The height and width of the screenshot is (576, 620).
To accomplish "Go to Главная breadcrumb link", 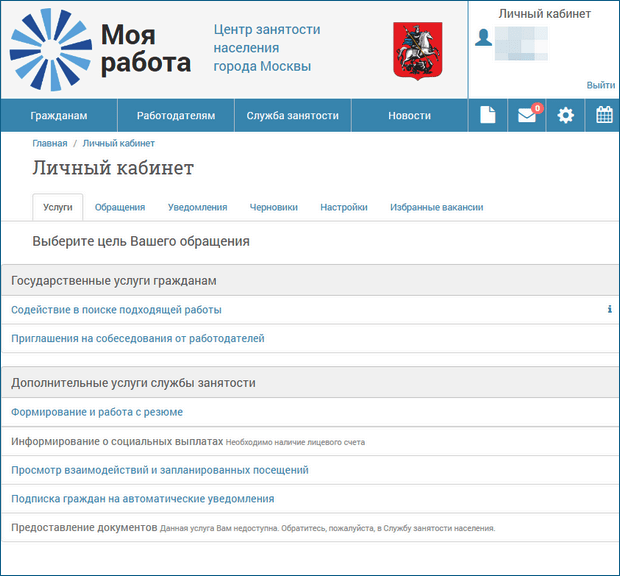I will tap(50, 143).
